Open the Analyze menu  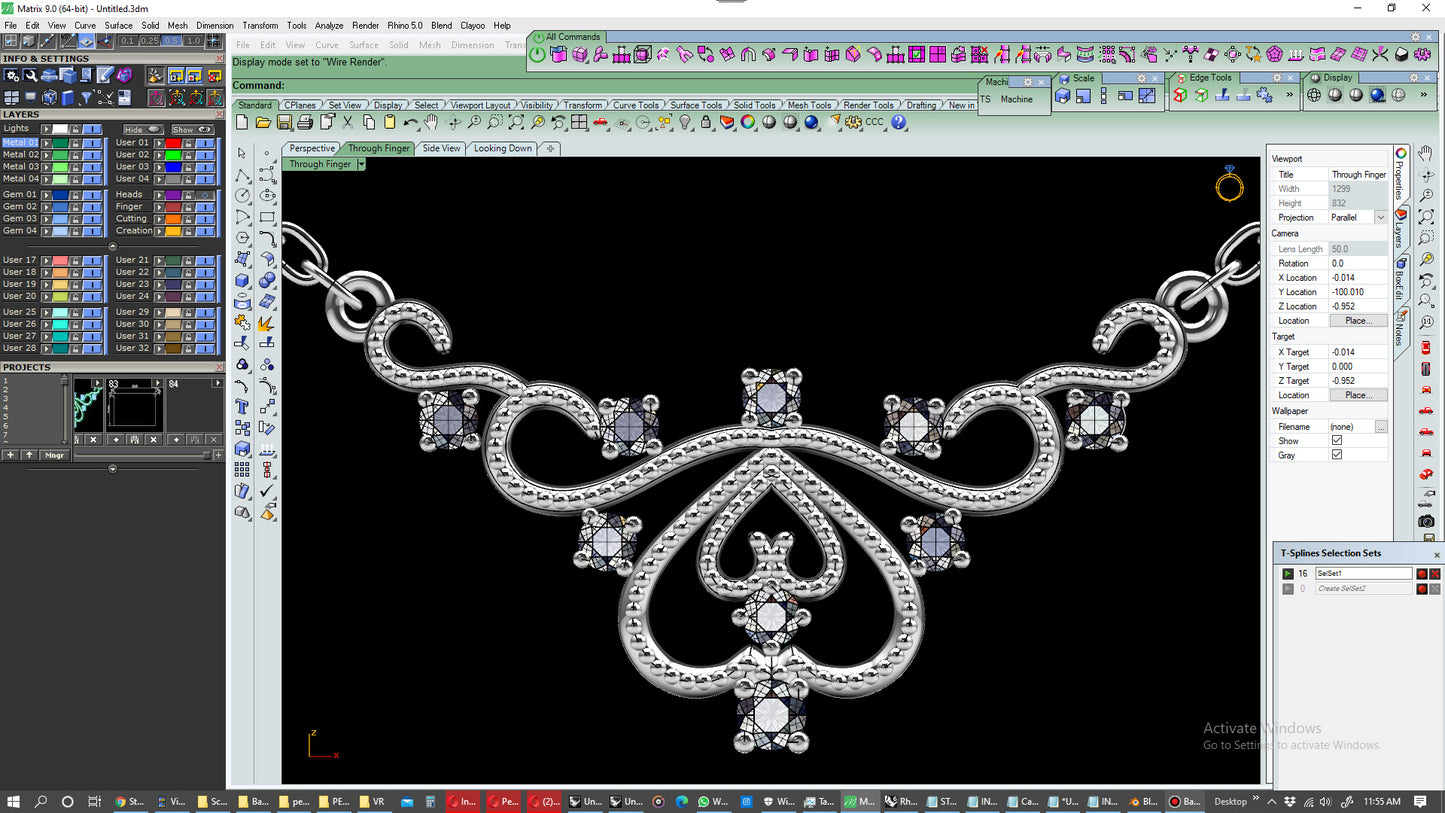click(x=328, y=25)
